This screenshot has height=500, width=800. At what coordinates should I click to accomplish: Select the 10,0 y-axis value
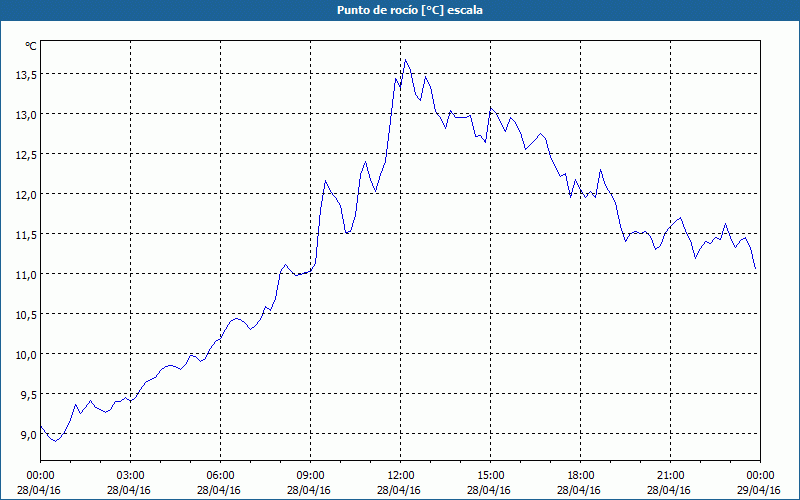pos(26,355)
